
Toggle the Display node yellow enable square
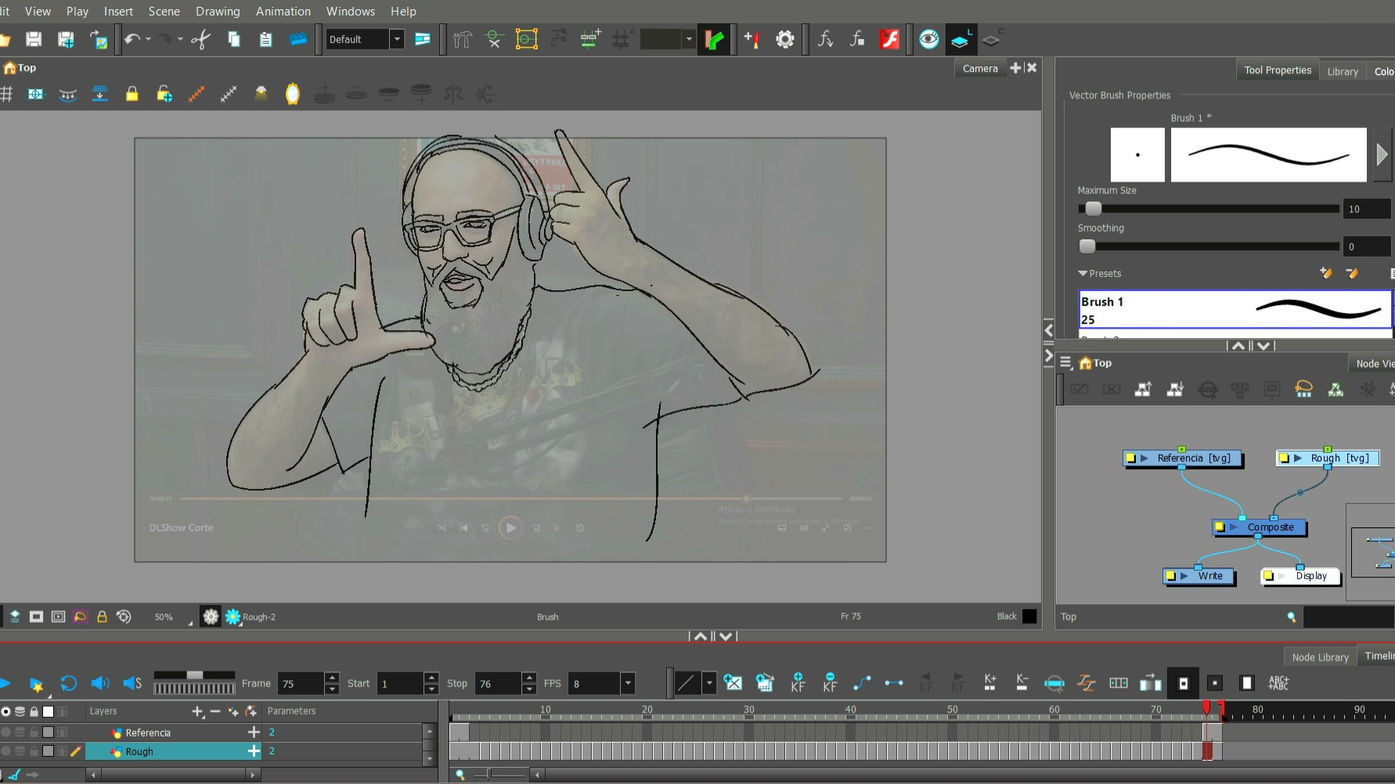tap(1269, 576)
